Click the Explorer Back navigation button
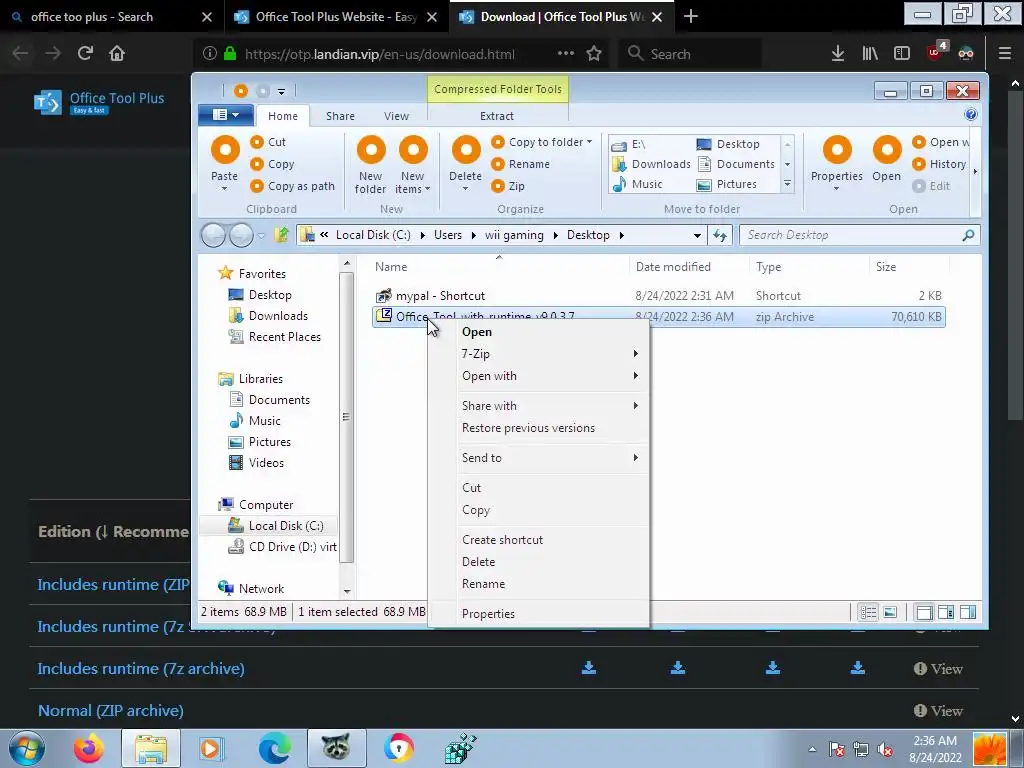The height and width of the screenshot is (768, 1024). [213, 235]
